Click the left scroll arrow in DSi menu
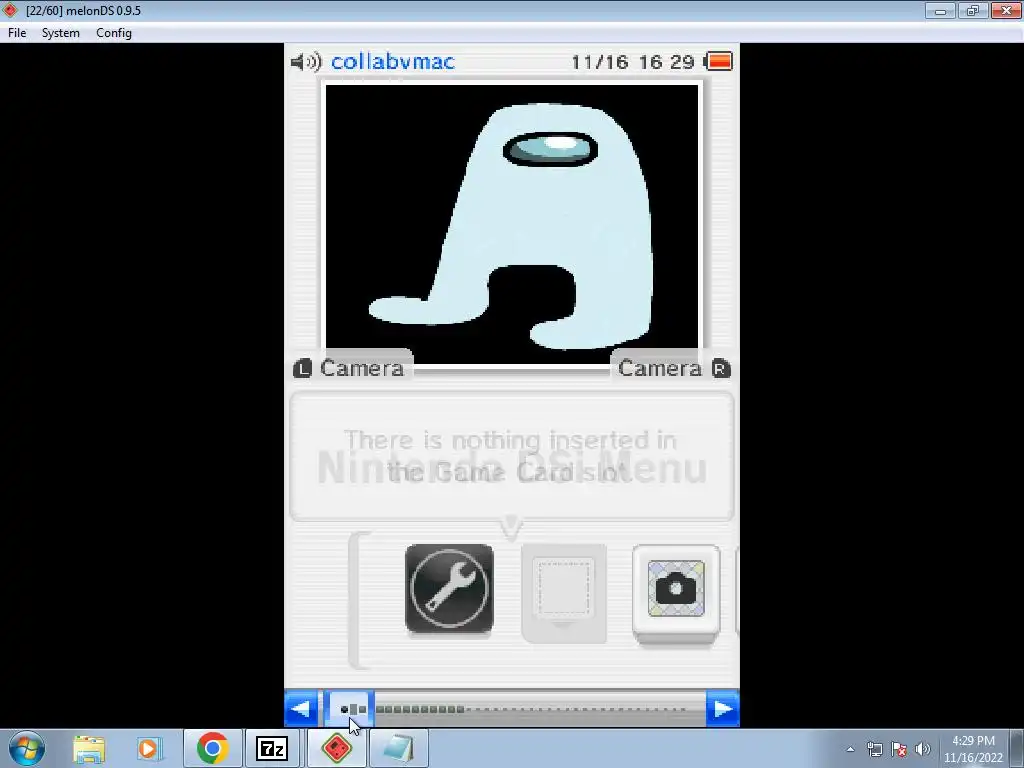 [x=301, y=709]
